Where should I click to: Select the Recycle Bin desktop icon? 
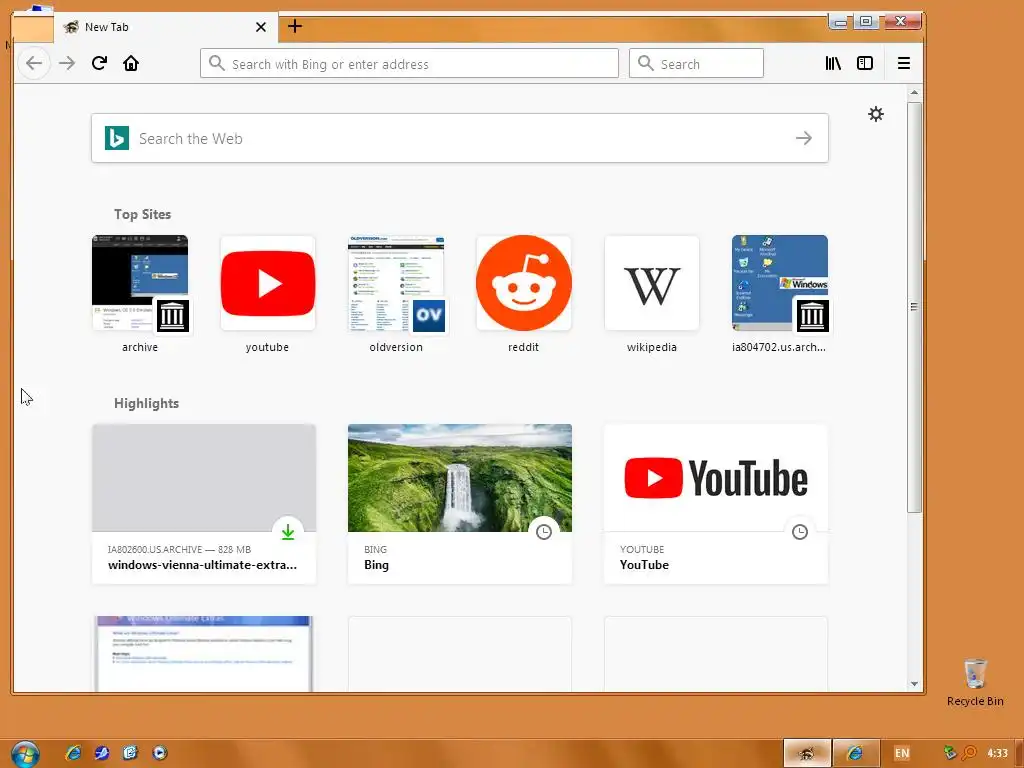point(975,683)
